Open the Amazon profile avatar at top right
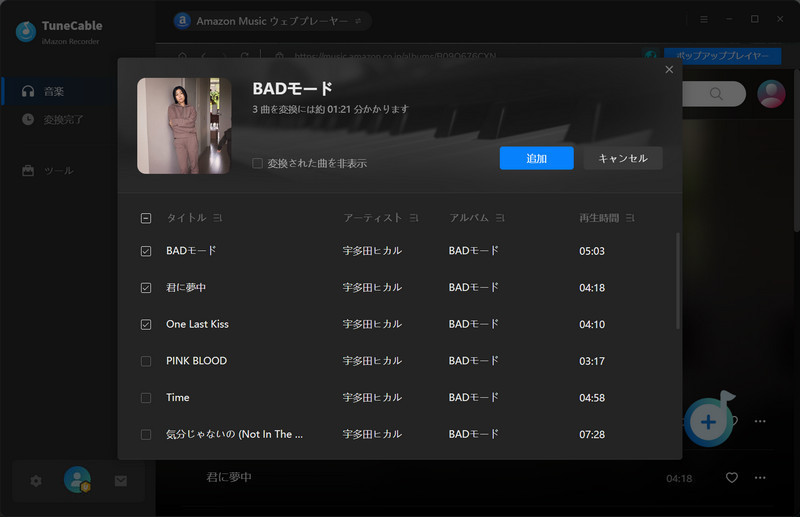The image size is (800, 517). (771, 93)
